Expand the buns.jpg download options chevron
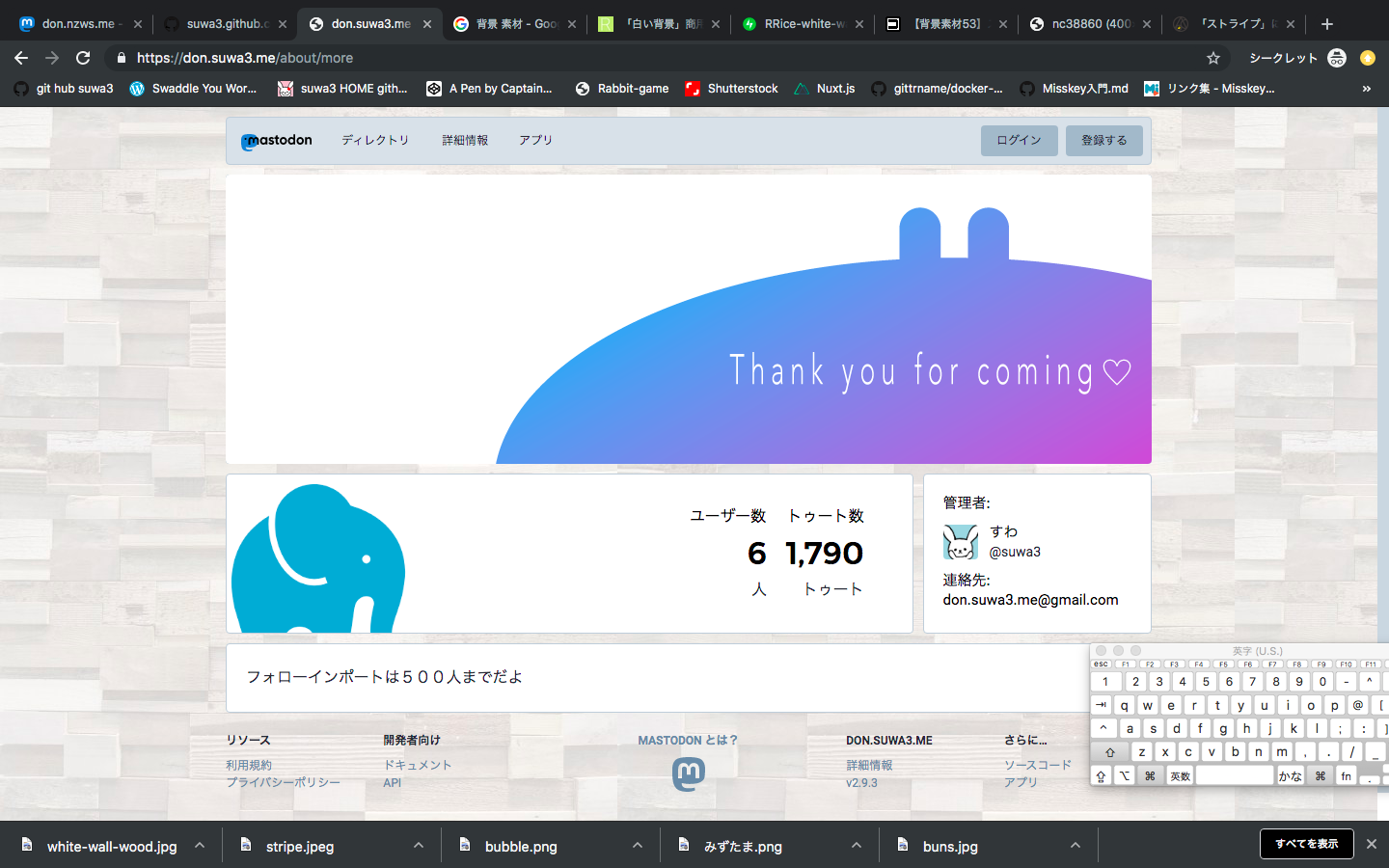Screen dimensions: 1389x868 [1076, 846]
